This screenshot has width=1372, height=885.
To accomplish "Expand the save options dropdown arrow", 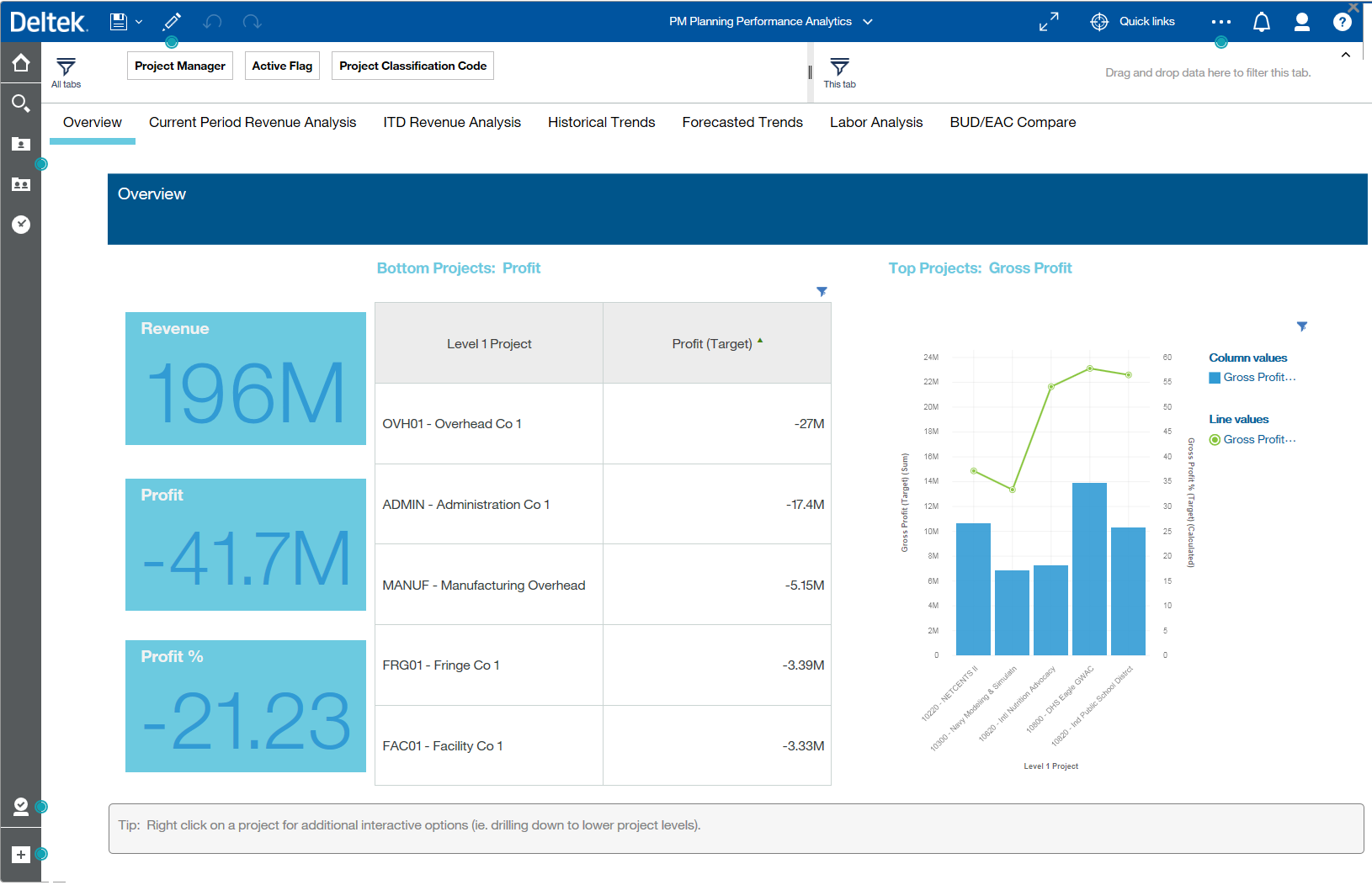I will pos(139,22).
